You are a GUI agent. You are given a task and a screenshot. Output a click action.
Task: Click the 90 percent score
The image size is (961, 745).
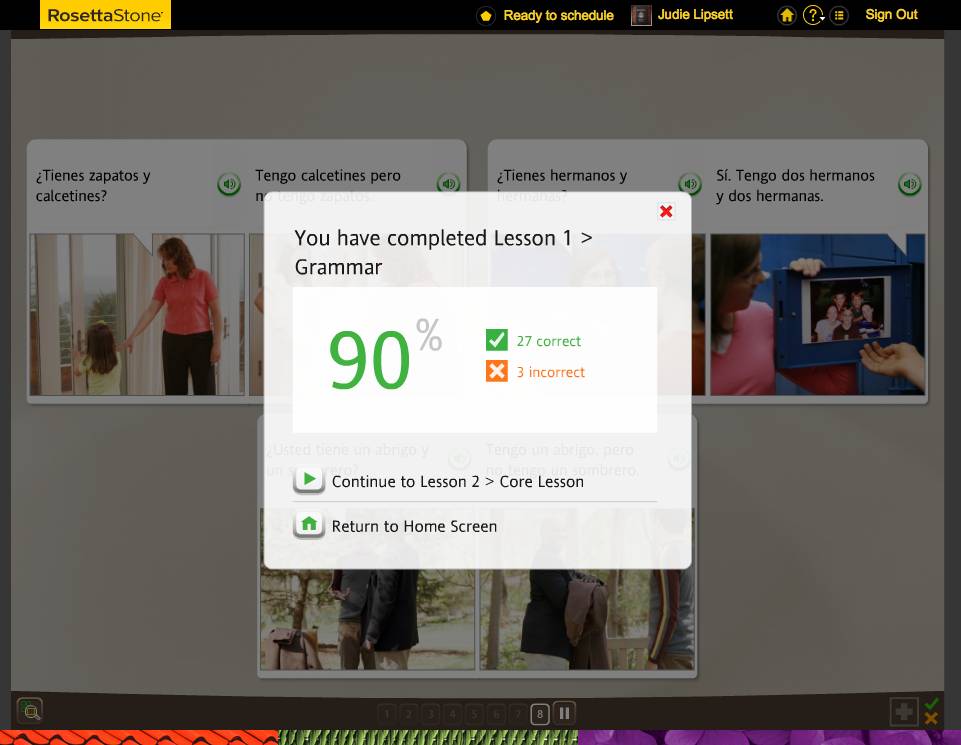384,354
